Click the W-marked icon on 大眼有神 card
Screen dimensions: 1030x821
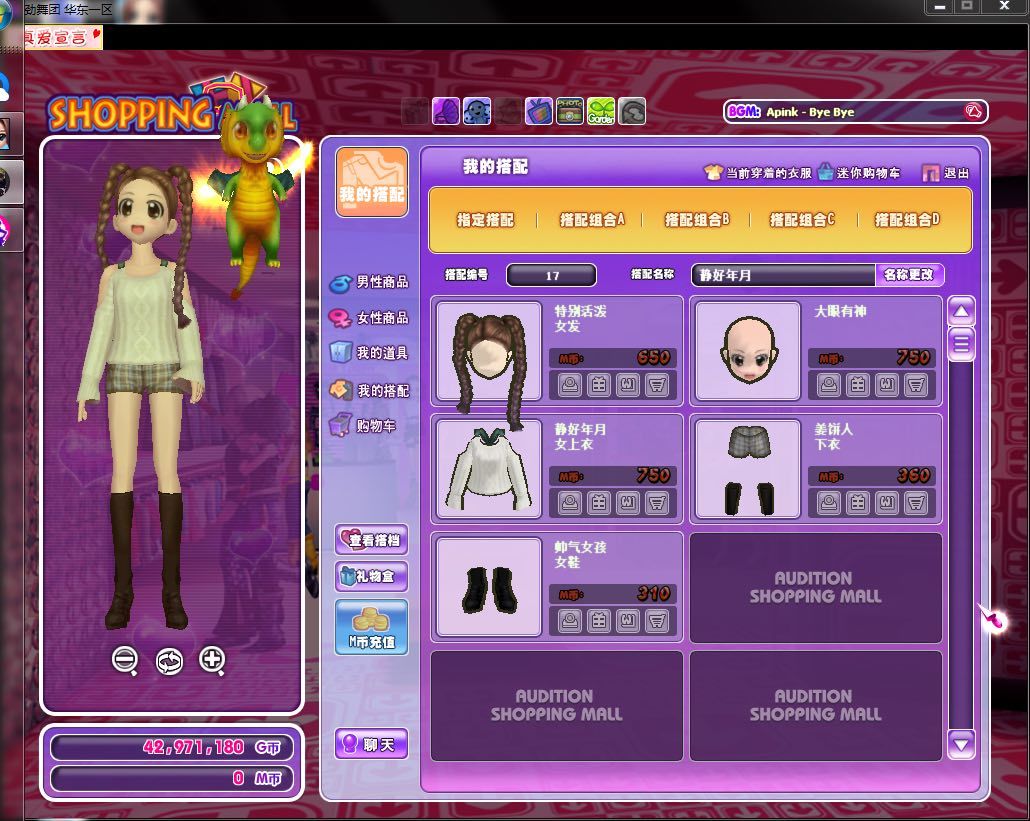point(887,384)
